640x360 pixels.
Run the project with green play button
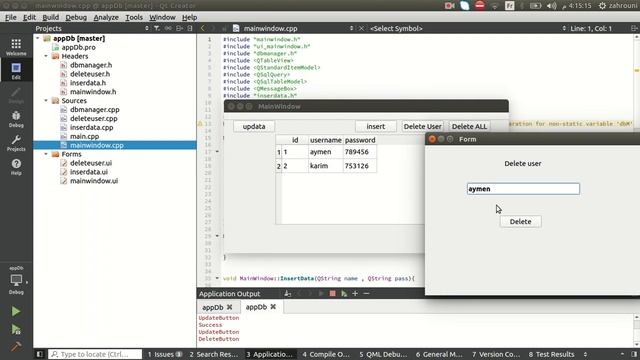(16, 311)
